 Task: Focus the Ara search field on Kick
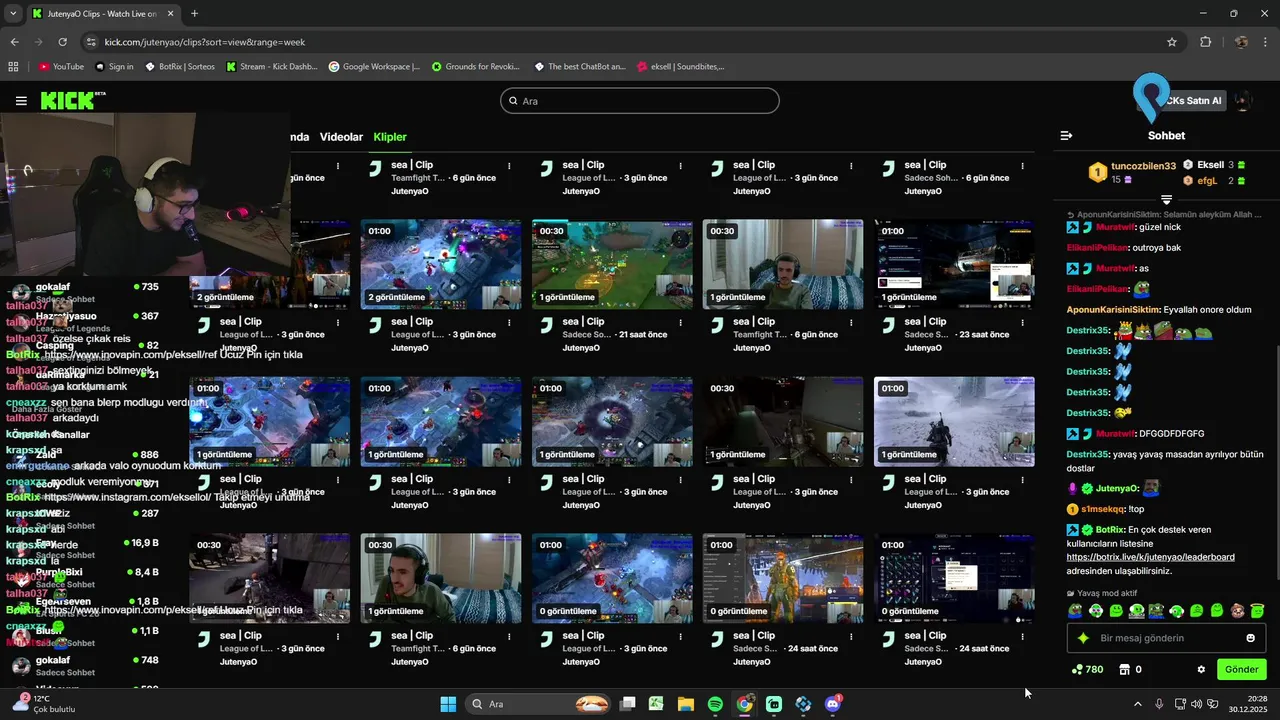click(x=640, y=101)
